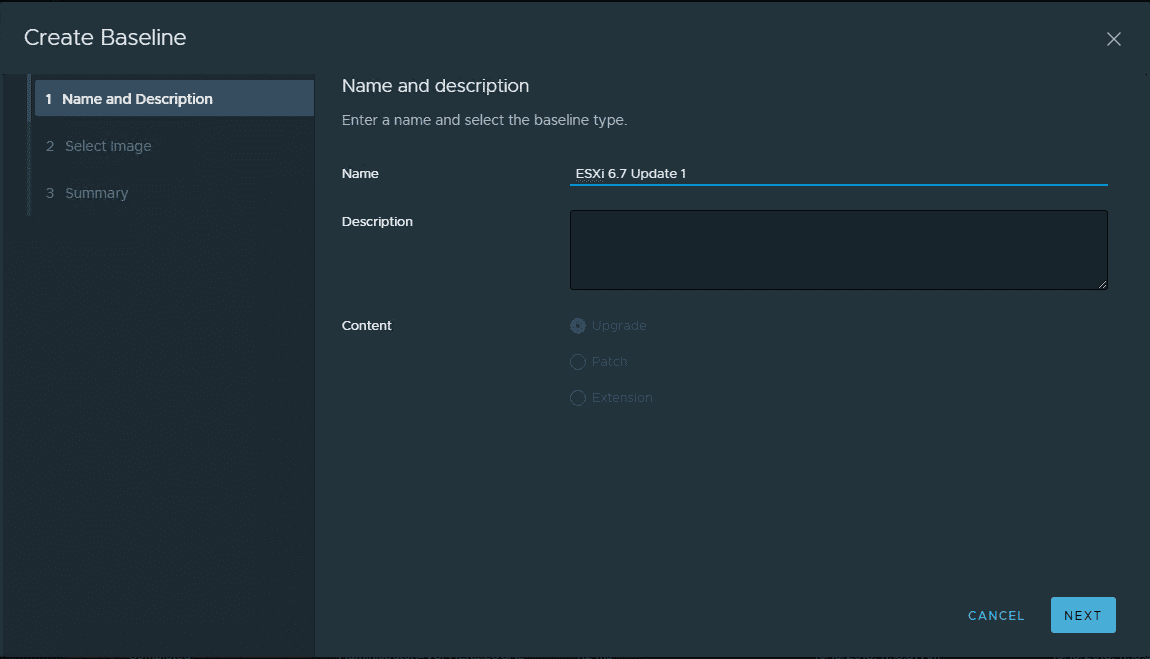The width and height of the screenshot is (1150, 659).
Task: Jump to step 3 Summary
Action: [96, 193]
